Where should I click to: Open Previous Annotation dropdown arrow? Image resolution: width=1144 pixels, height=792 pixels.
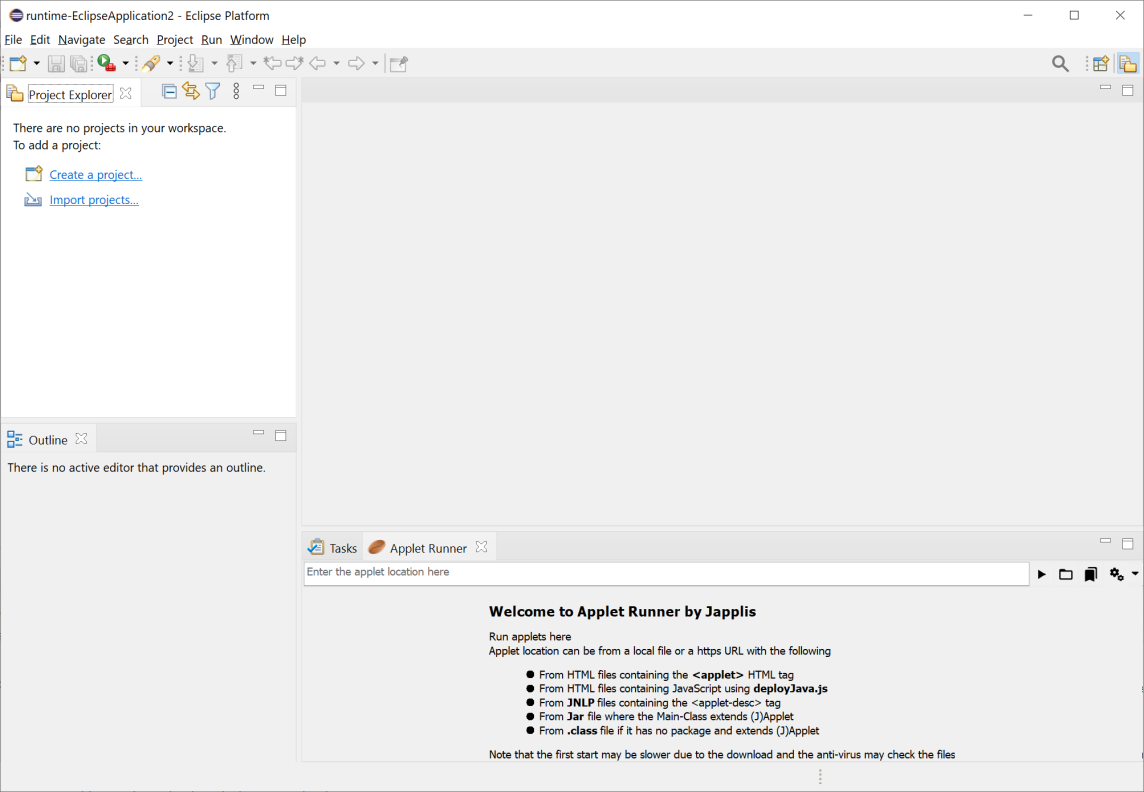tap(253, 63)
